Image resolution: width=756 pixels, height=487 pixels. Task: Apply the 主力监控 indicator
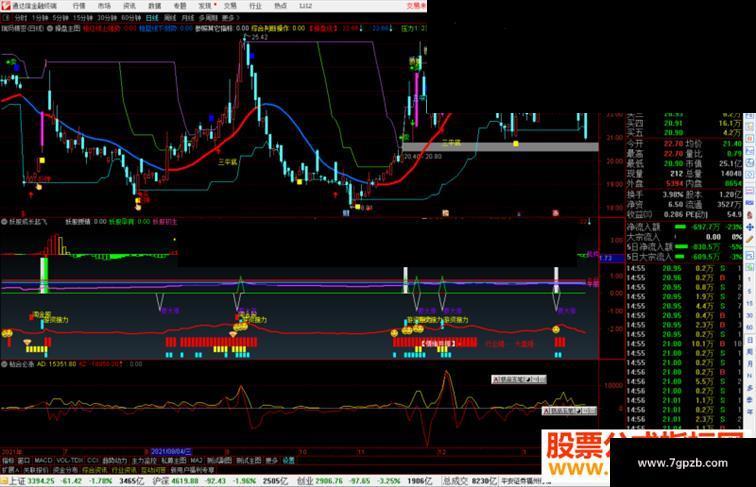point(144,461)
